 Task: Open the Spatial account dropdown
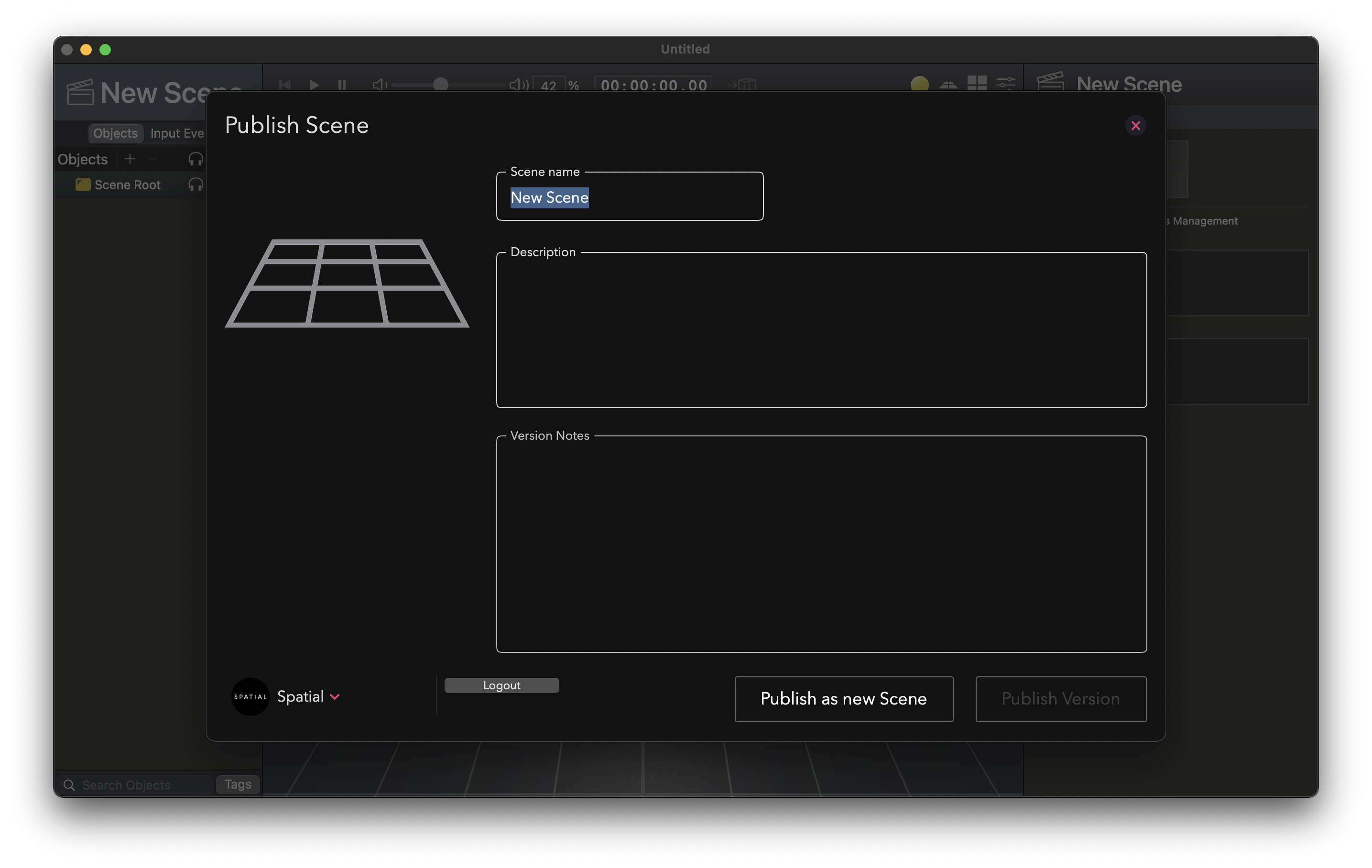coord(335,696)
